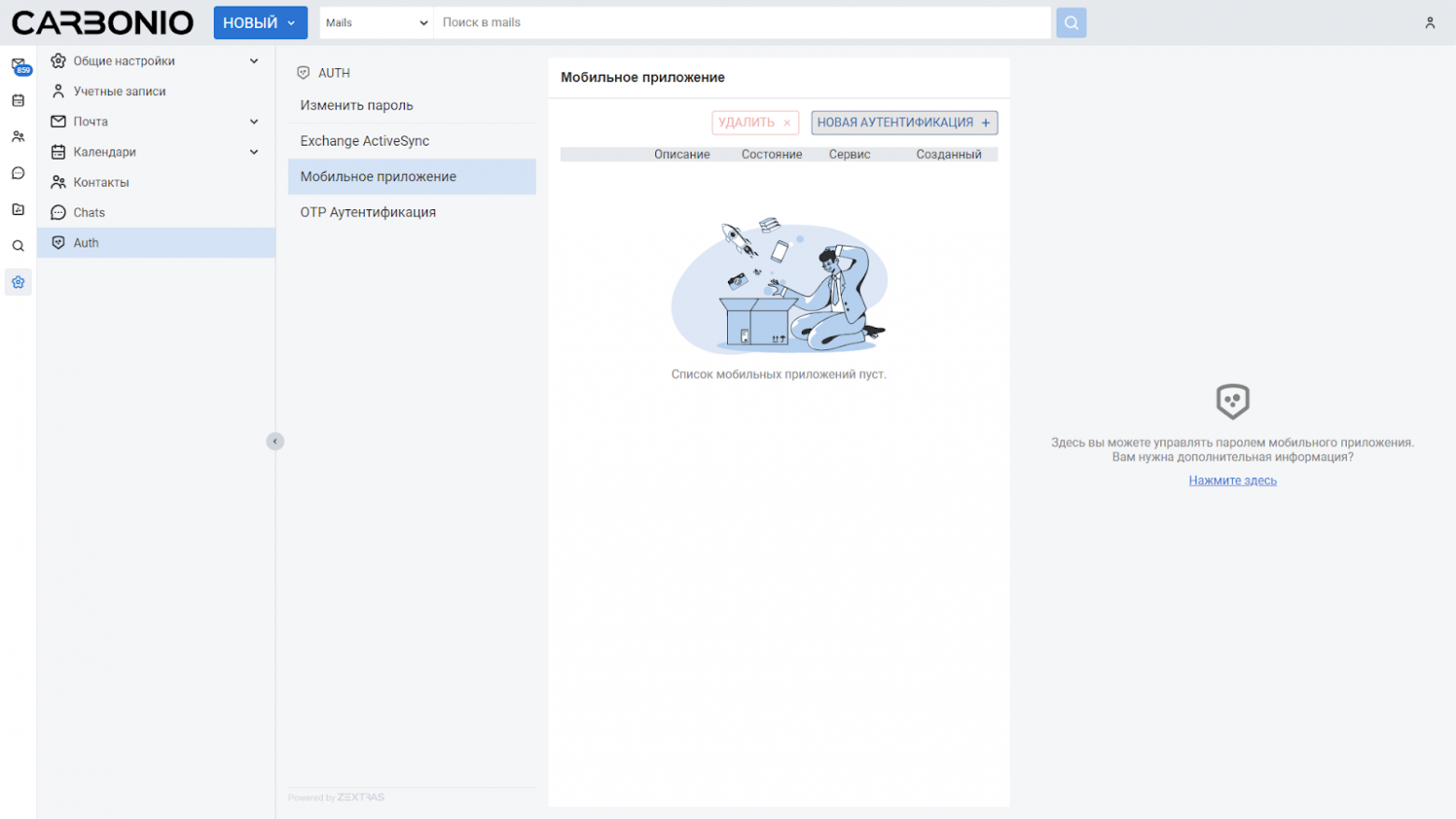Open the Mail app icon with unread badge
Screen dimensions: 1456x819
click(x=19, y=64)
